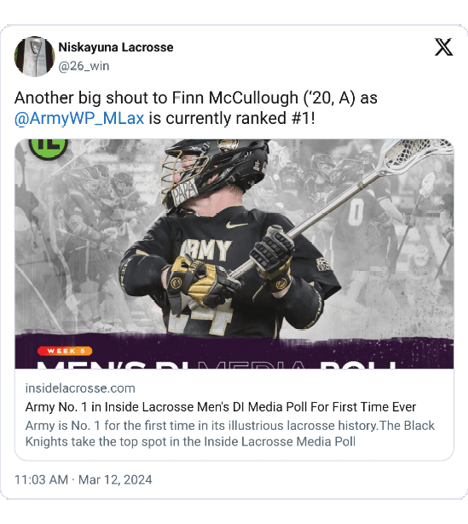Open the 11:03 AM timestamp link
Screen dimensions: 468x524
(41, 480)
